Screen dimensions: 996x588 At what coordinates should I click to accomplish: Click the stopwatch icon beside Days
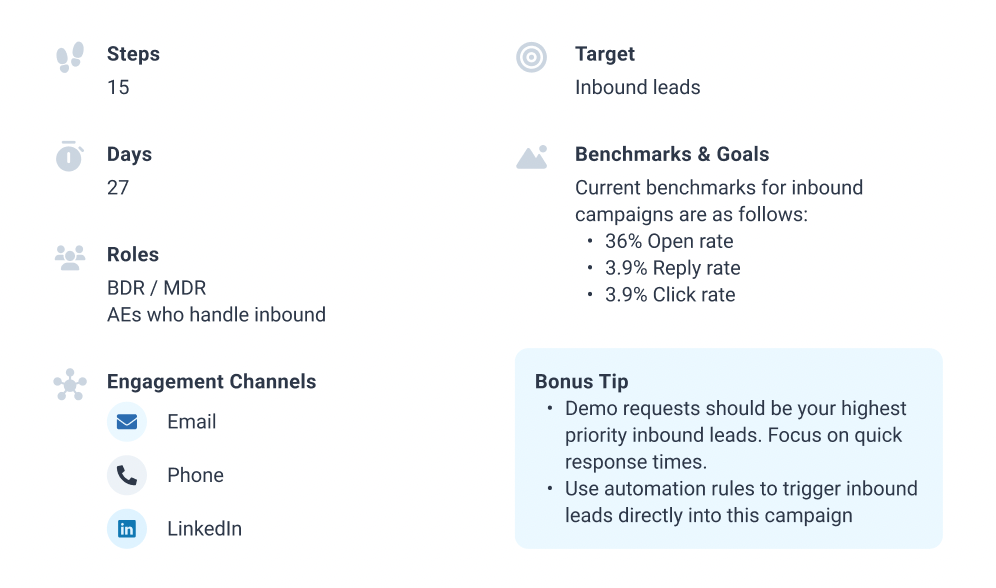[70, 156]
